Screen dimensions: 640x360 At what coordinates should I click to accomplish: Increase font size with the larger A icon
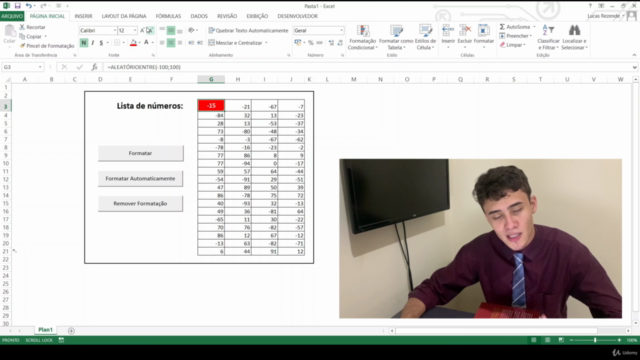(142, 31)
